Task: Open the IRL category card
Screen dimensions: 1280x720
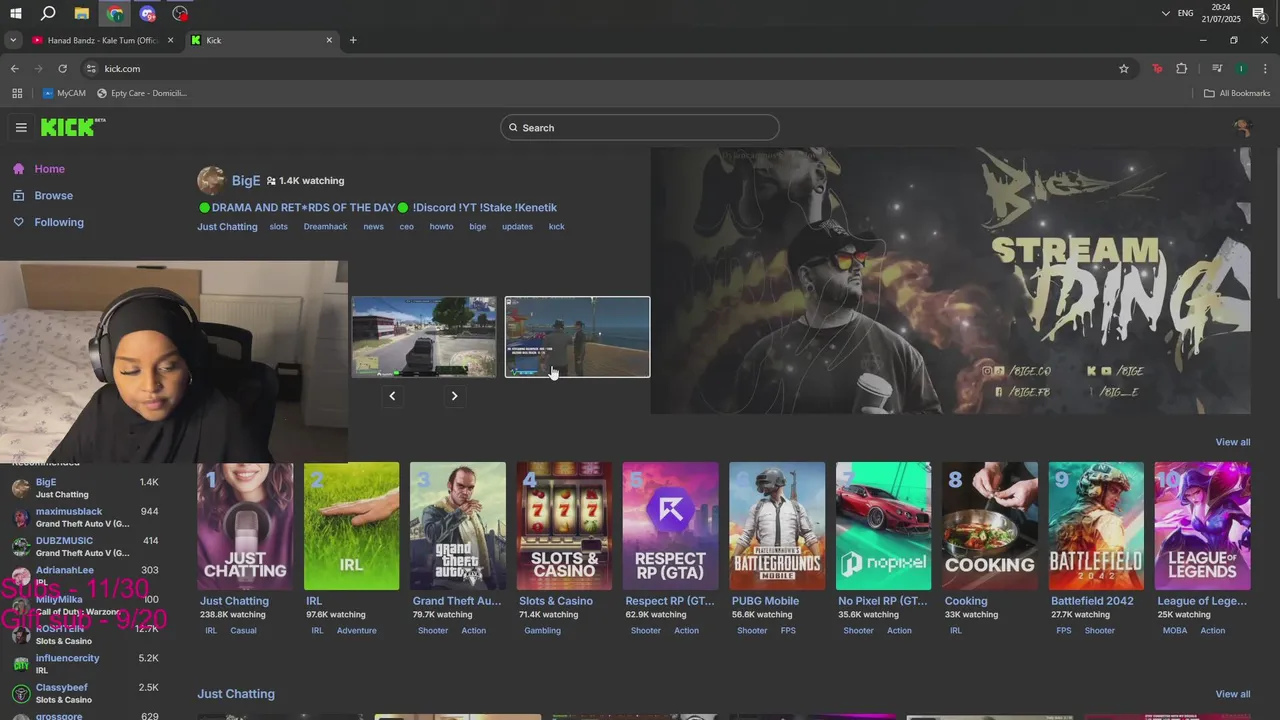Action: pyautogui.click(x=351, y=526)
